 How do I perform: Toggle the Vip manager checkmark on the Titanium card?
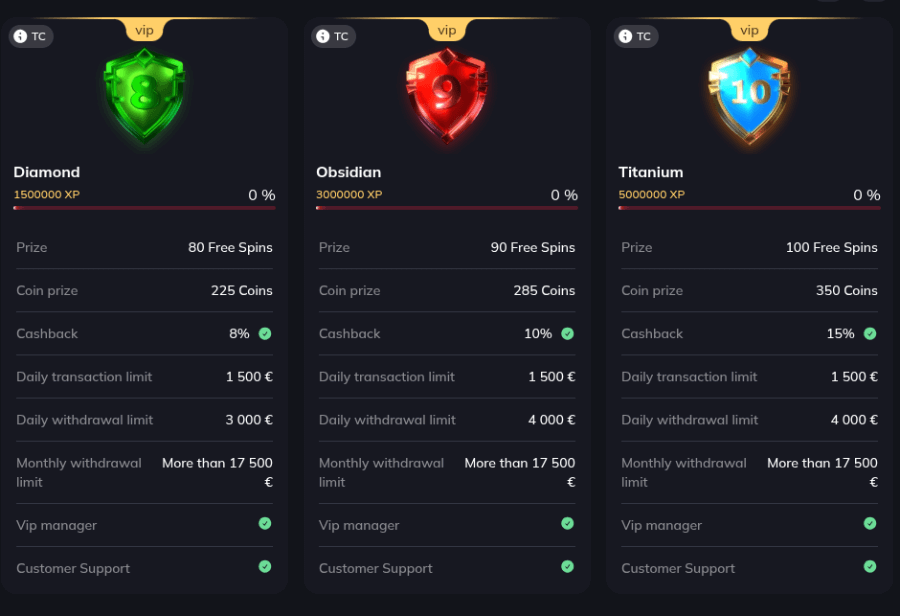[869, 524]
